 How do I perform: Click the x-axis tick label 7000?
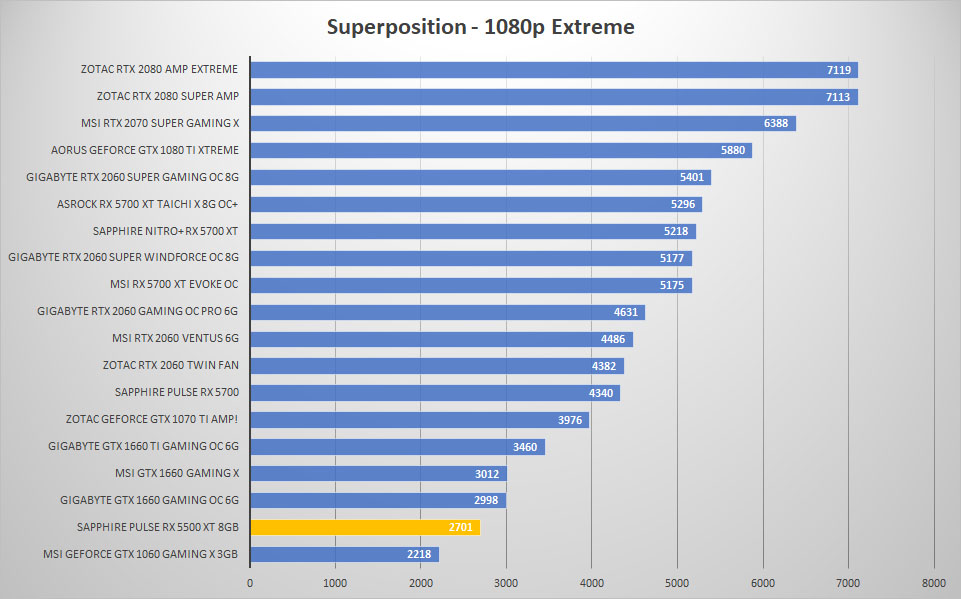(848, 583)
